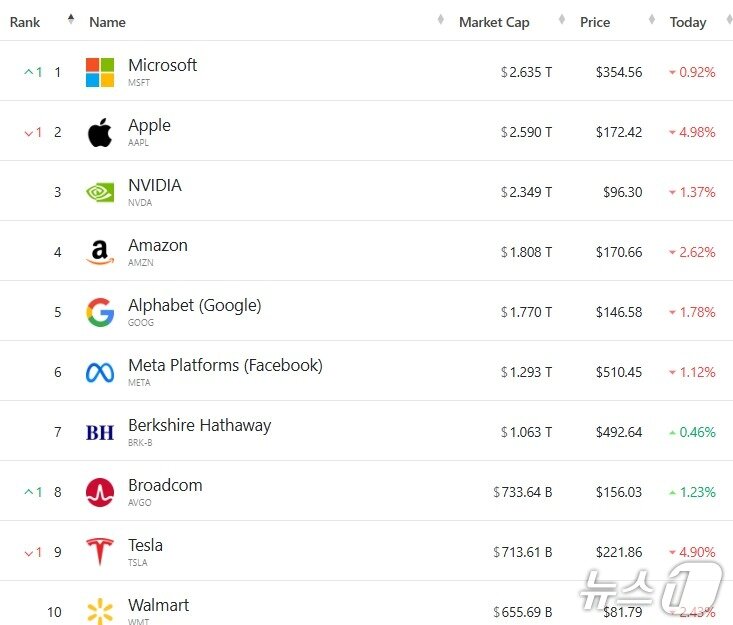The image size is (733, 625).
Task: Sort by Market Cap column arrow
Action: (x=562, y=20)
